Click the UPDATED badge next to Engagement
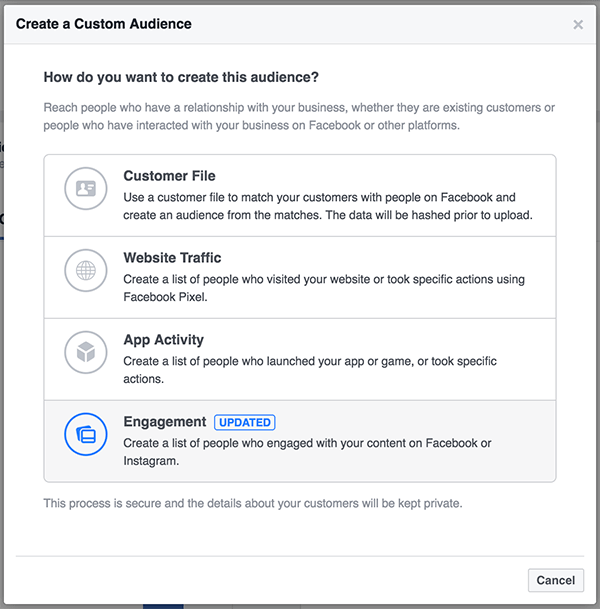 [245, 423]
